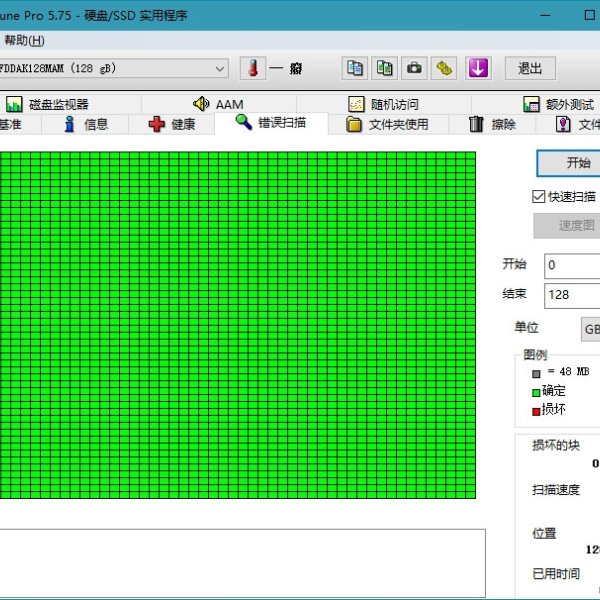Click the 损坏的块 label

coord(556,445)
